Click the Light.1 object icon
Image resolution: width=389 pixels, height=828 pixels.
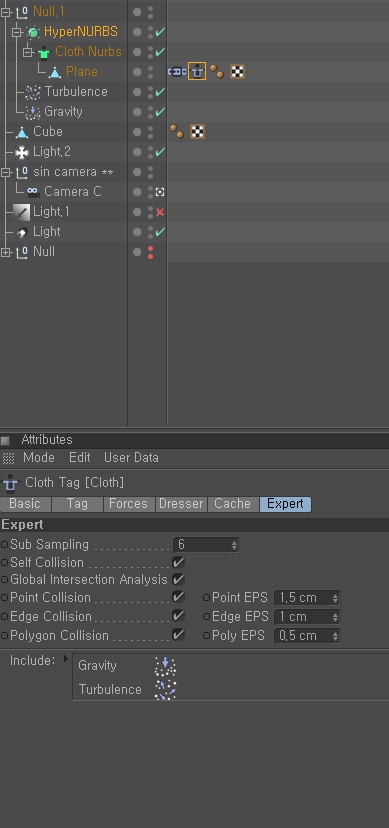coord(22,212)
